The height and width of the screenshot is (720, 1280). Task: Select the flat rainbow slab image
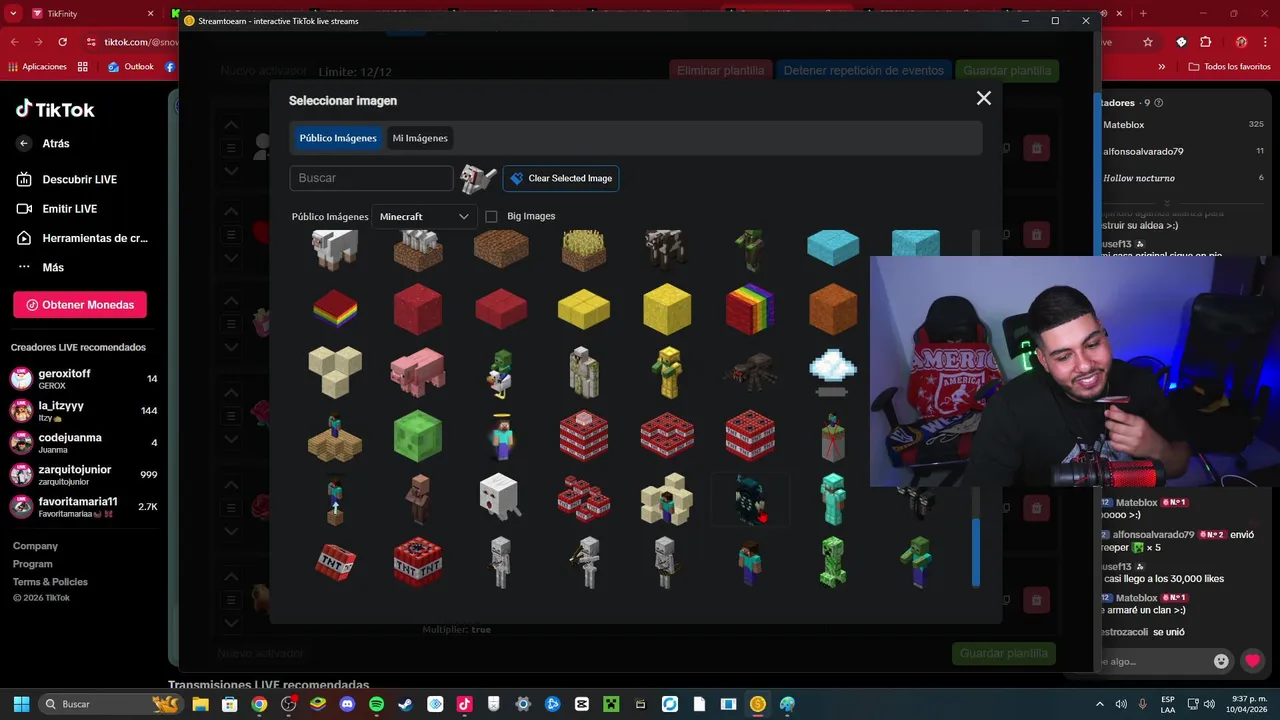[335, 308]
